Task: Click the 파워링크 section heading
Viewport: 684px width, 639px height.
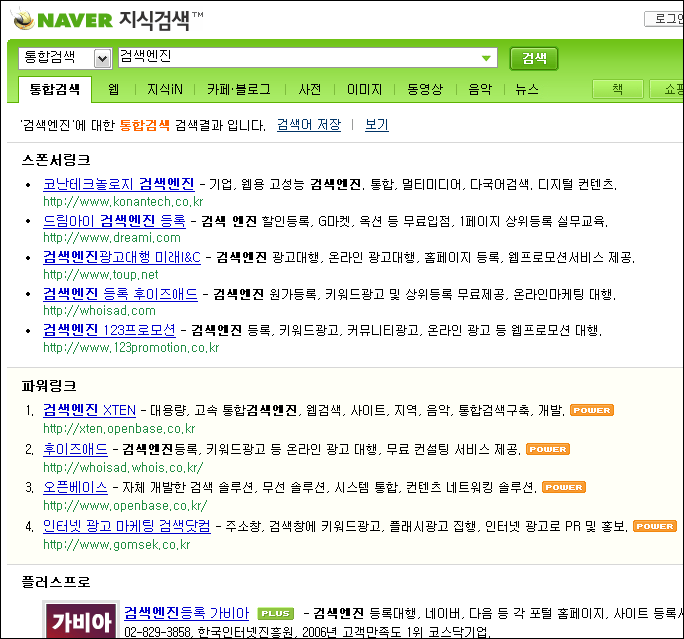Action: (49, 386)
